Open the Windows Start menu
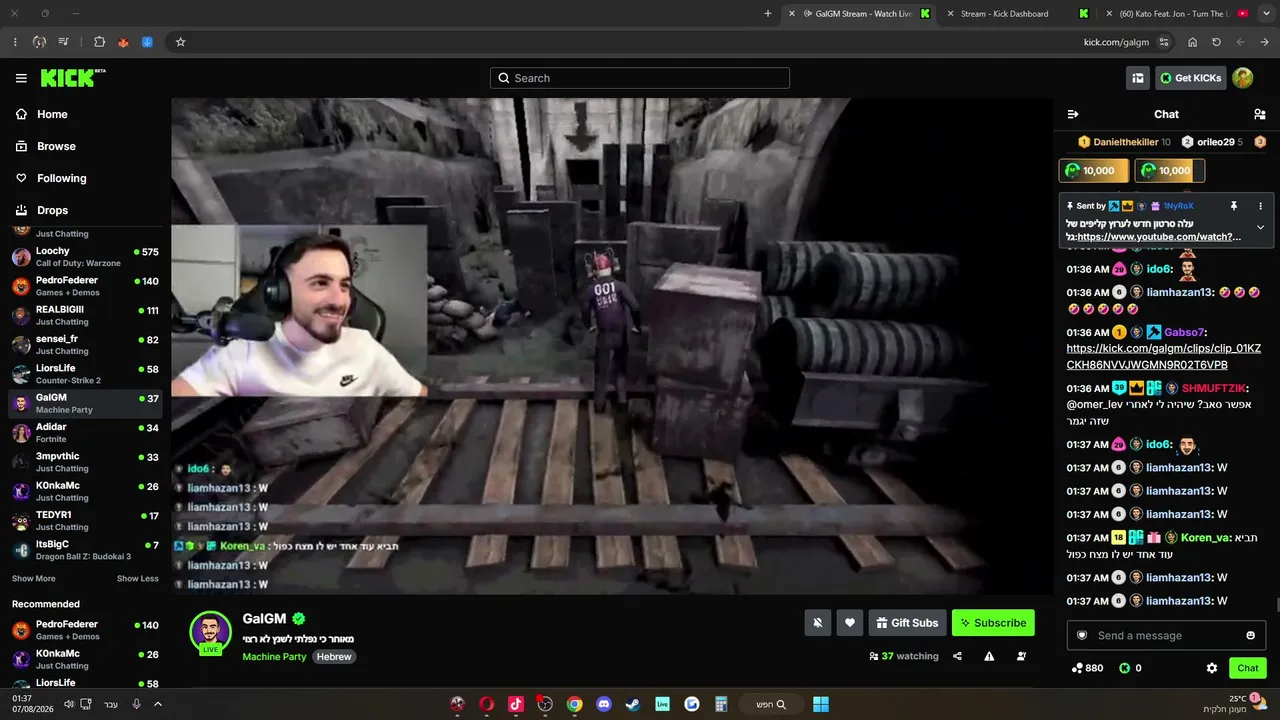Screen dimensions: 1280x720 pyautogui.click(x=821, y=704)
